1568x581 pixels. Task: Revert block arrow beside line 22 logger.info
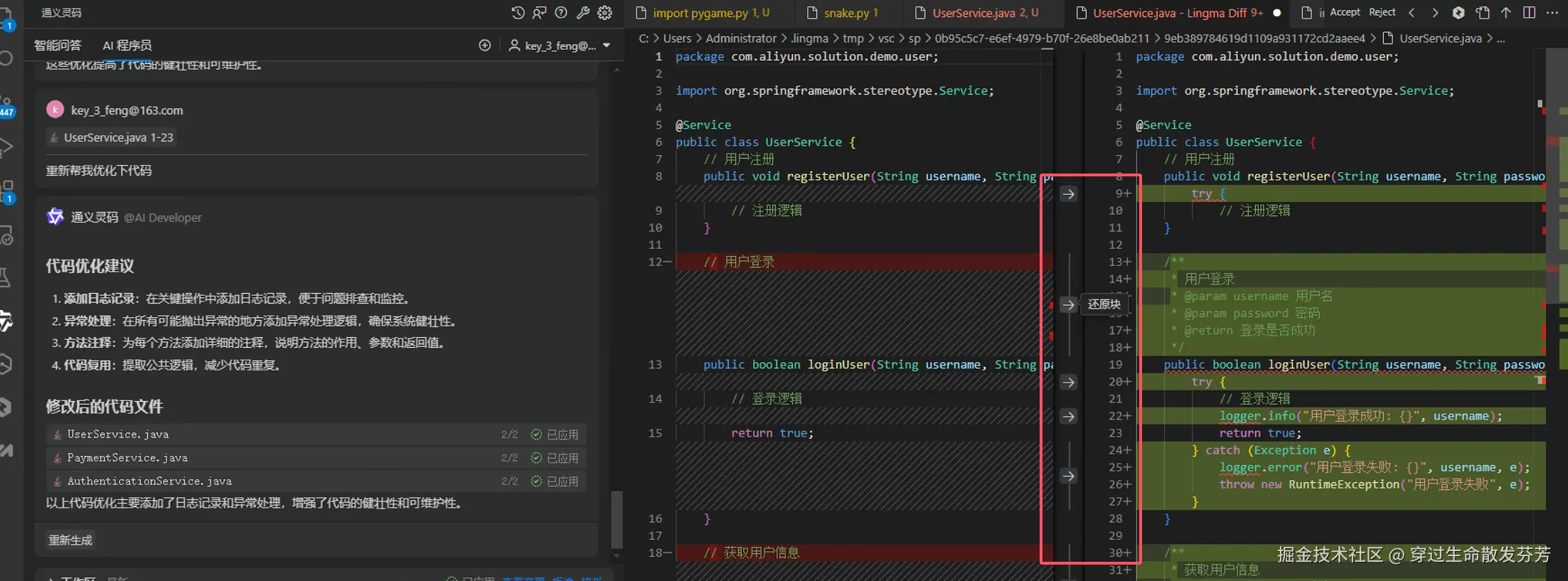click(1068, 417)
